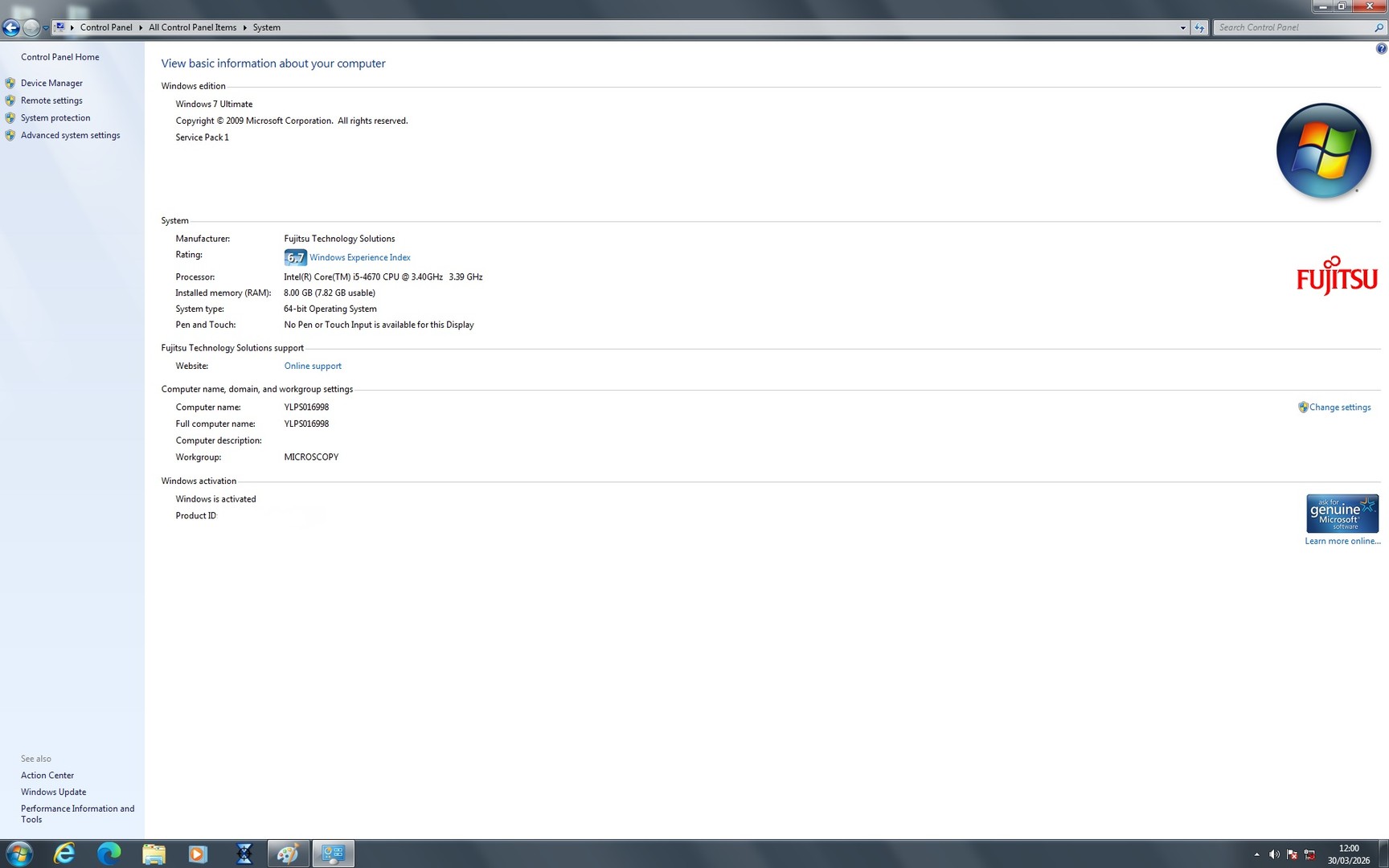Expand the recent pages dropdown arrow
Viewport: 1389px width, 868px height.
[x=46, y=27]
